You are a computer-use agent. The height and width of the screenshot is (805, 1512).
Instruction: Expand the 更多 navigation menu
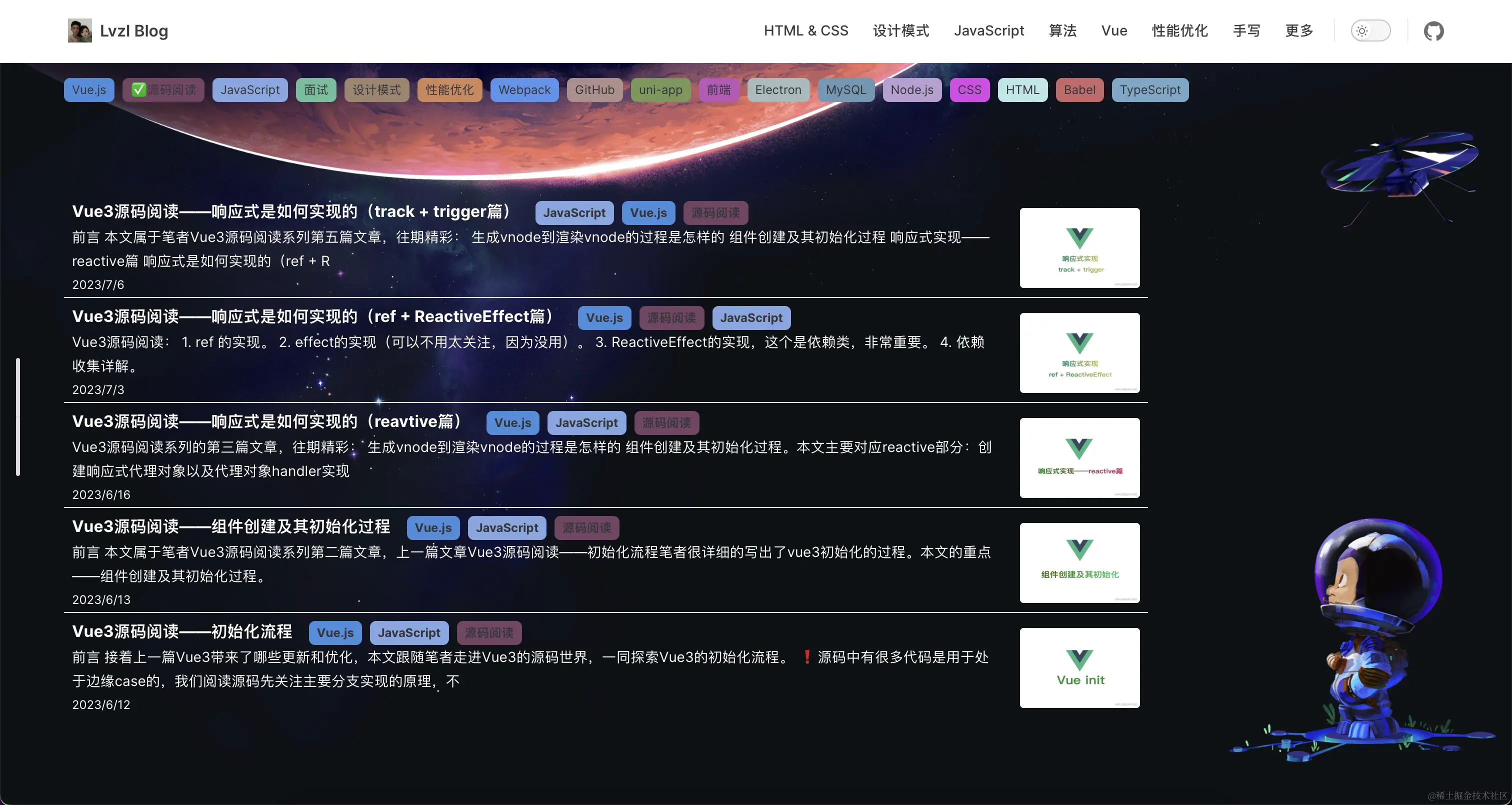[1298, 30]
